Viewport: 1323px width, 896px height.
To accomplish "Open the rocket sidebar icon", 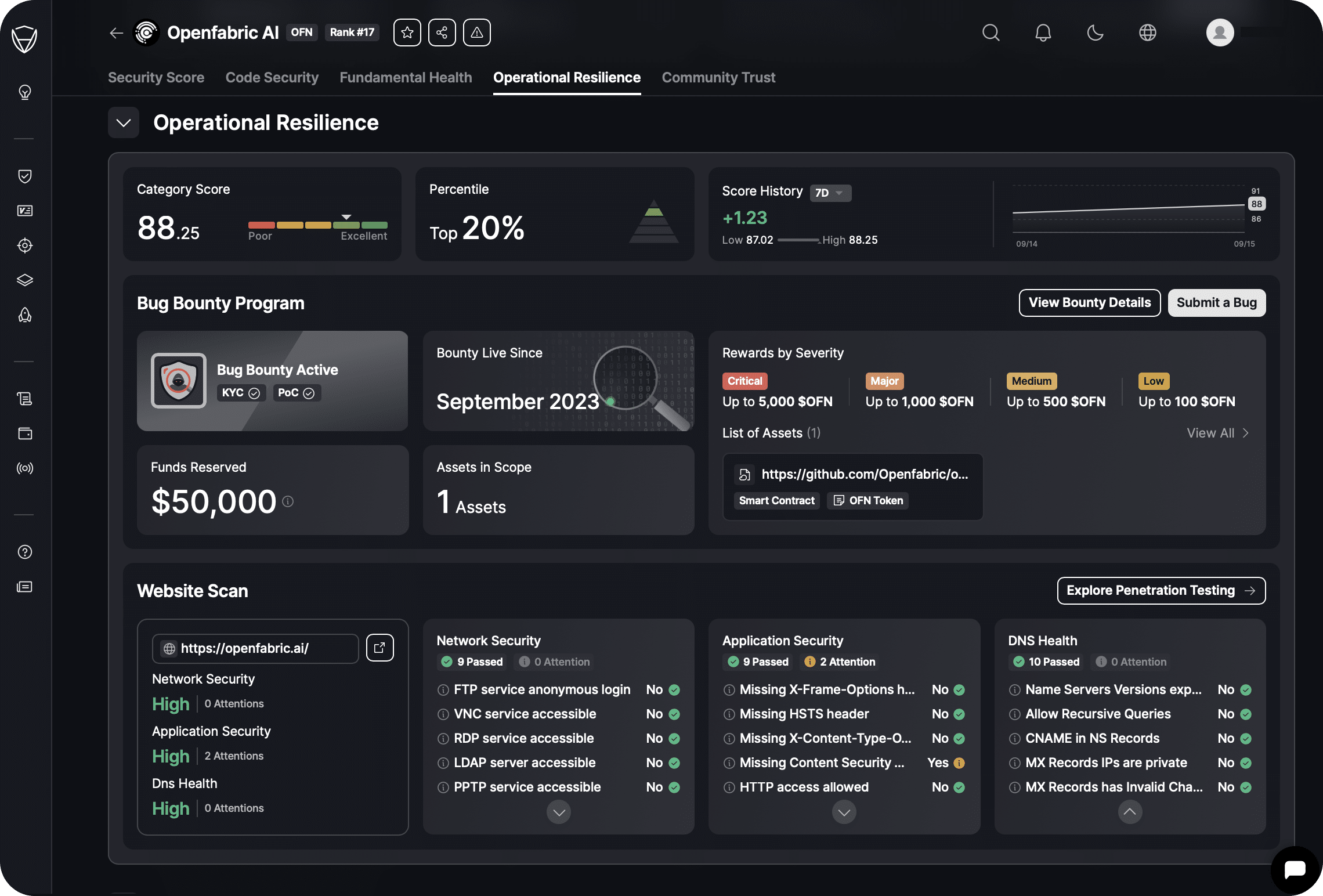I will (25, 315).
